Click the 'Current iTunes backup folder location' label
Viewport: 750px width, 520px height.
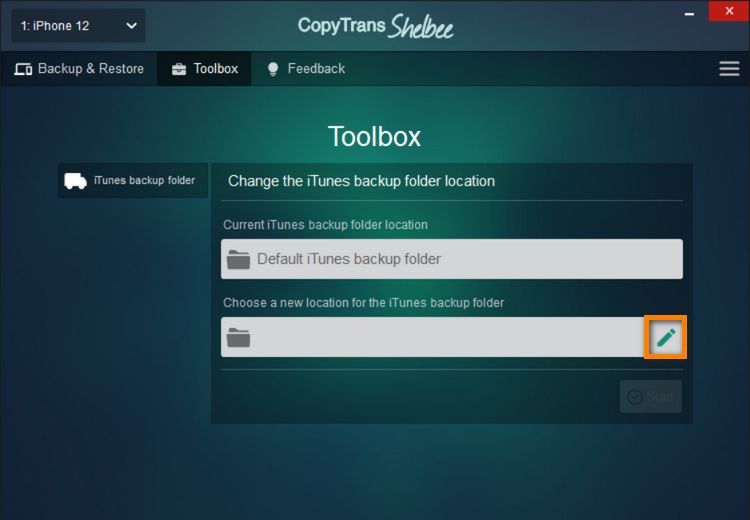(325, 225)
